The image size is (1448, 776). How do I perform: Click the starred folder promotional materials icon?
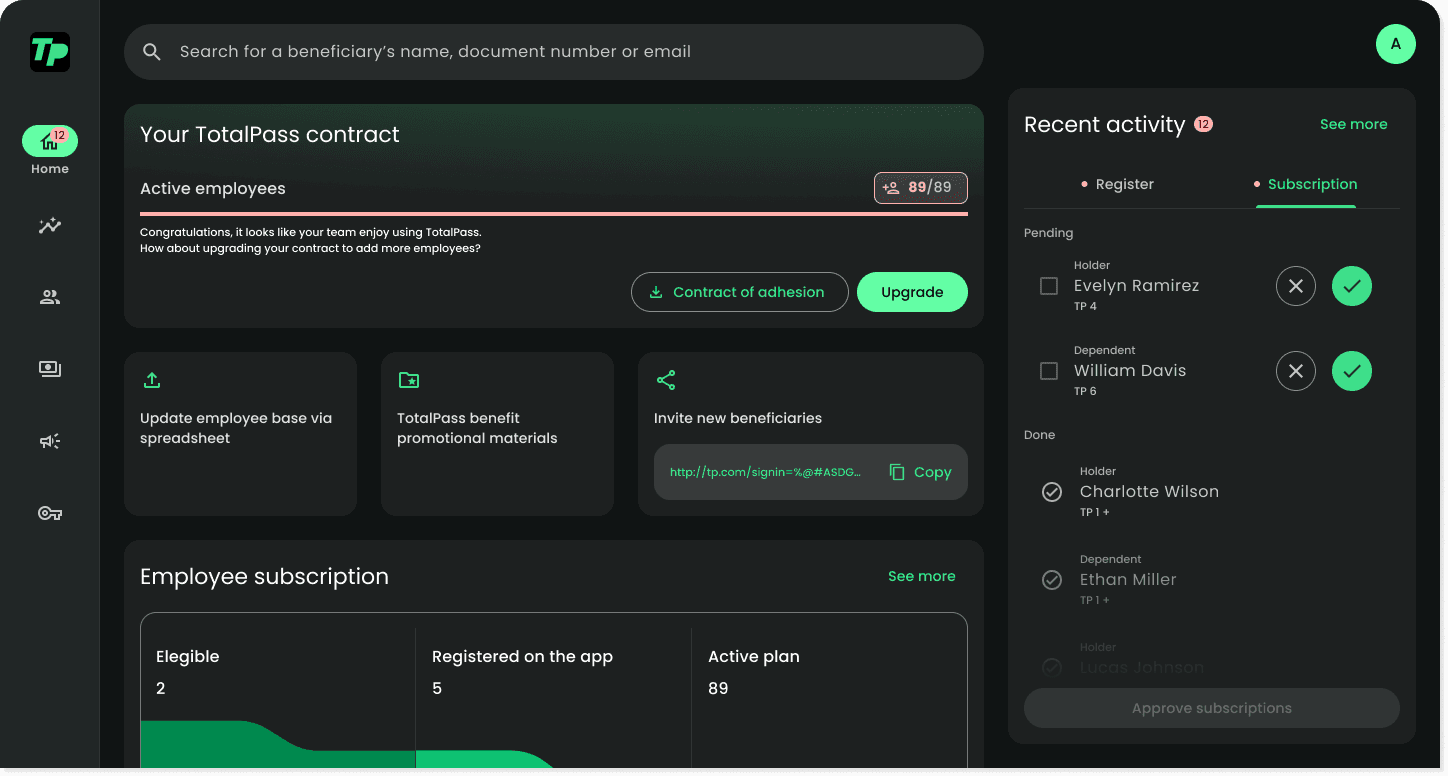(409, 380)
